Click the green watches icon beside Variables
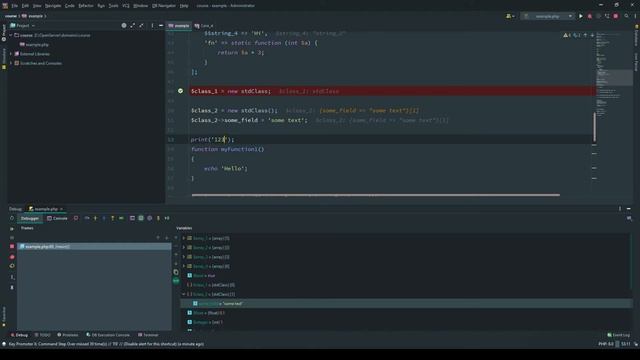This screenshot has height=360, width=640. [176, 281]
